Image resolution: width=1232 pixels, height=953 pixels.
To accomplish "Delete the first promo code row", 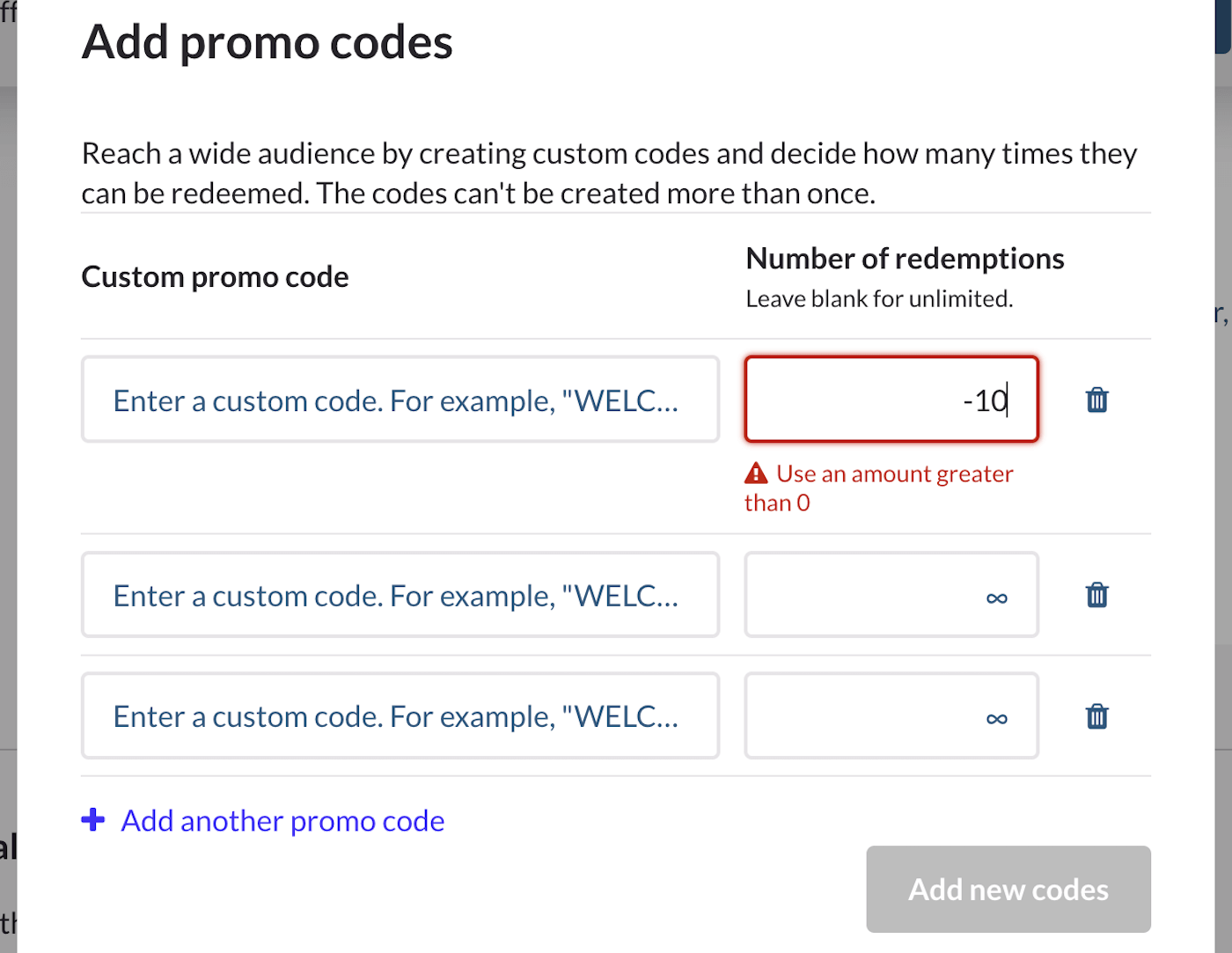I will pyautogui.click(x=1096, y=400).
